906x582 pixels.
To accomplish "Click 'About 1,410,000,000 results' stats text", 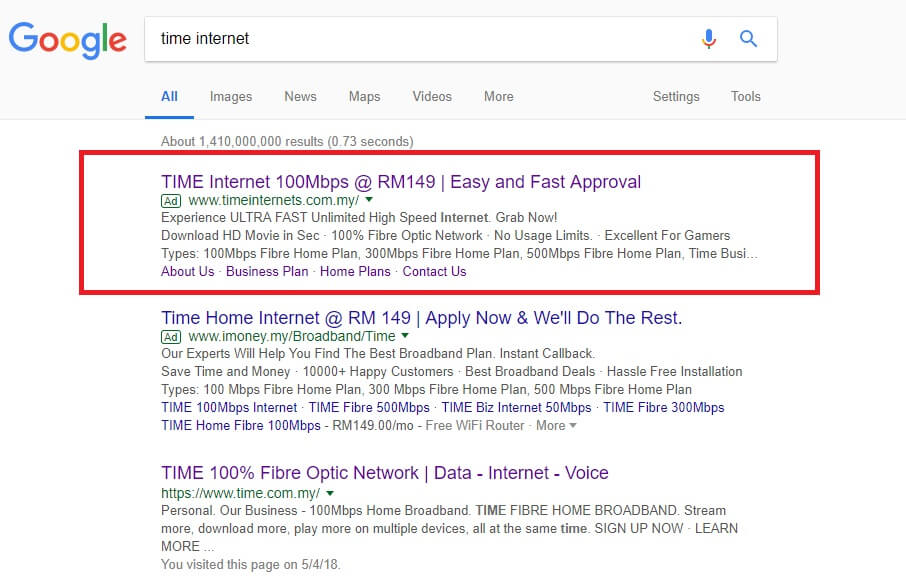I will tap(287, 141).
